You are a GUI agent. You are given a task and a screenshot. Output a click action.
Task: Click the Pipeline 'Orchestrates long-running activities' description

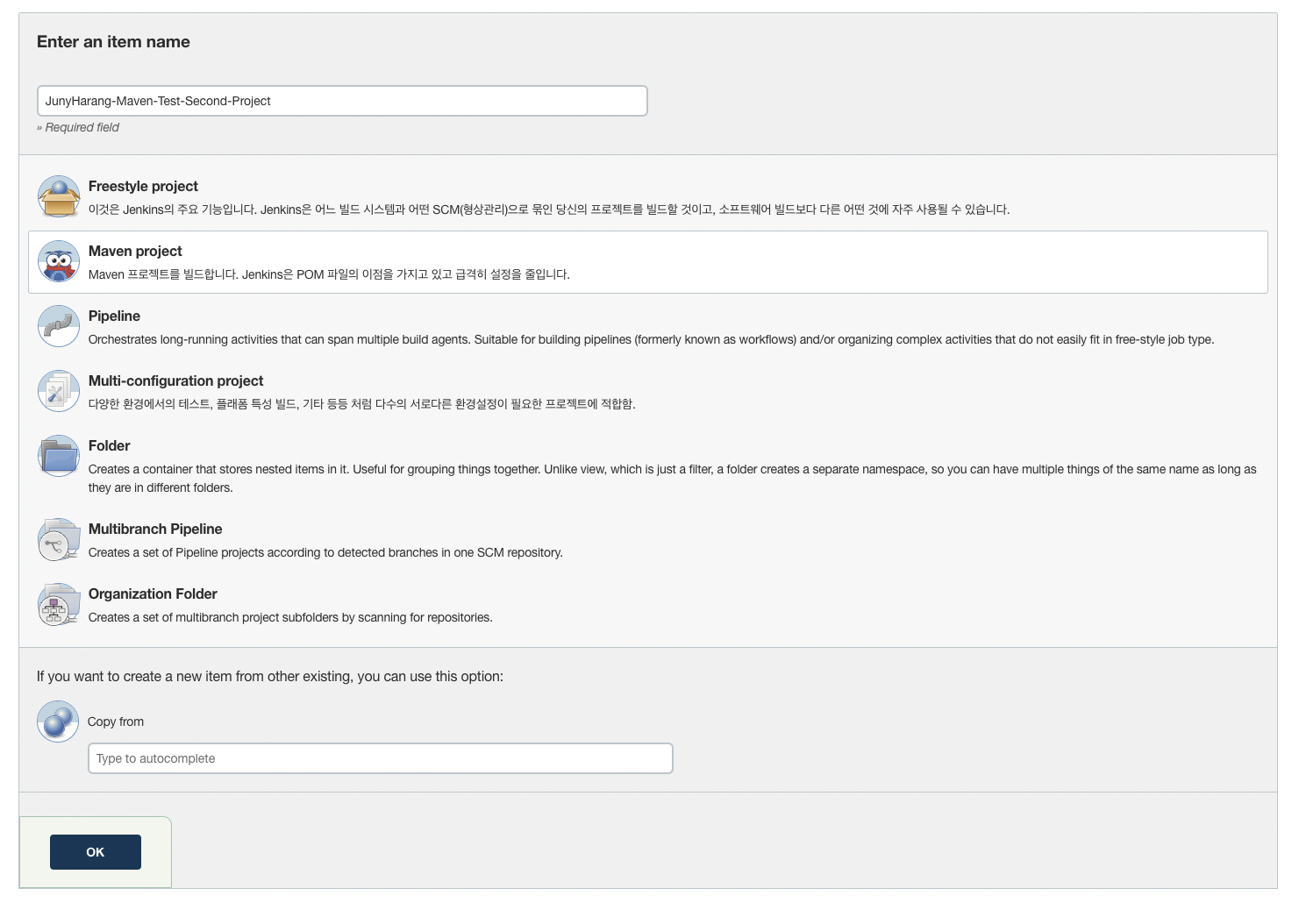[652, 339]
